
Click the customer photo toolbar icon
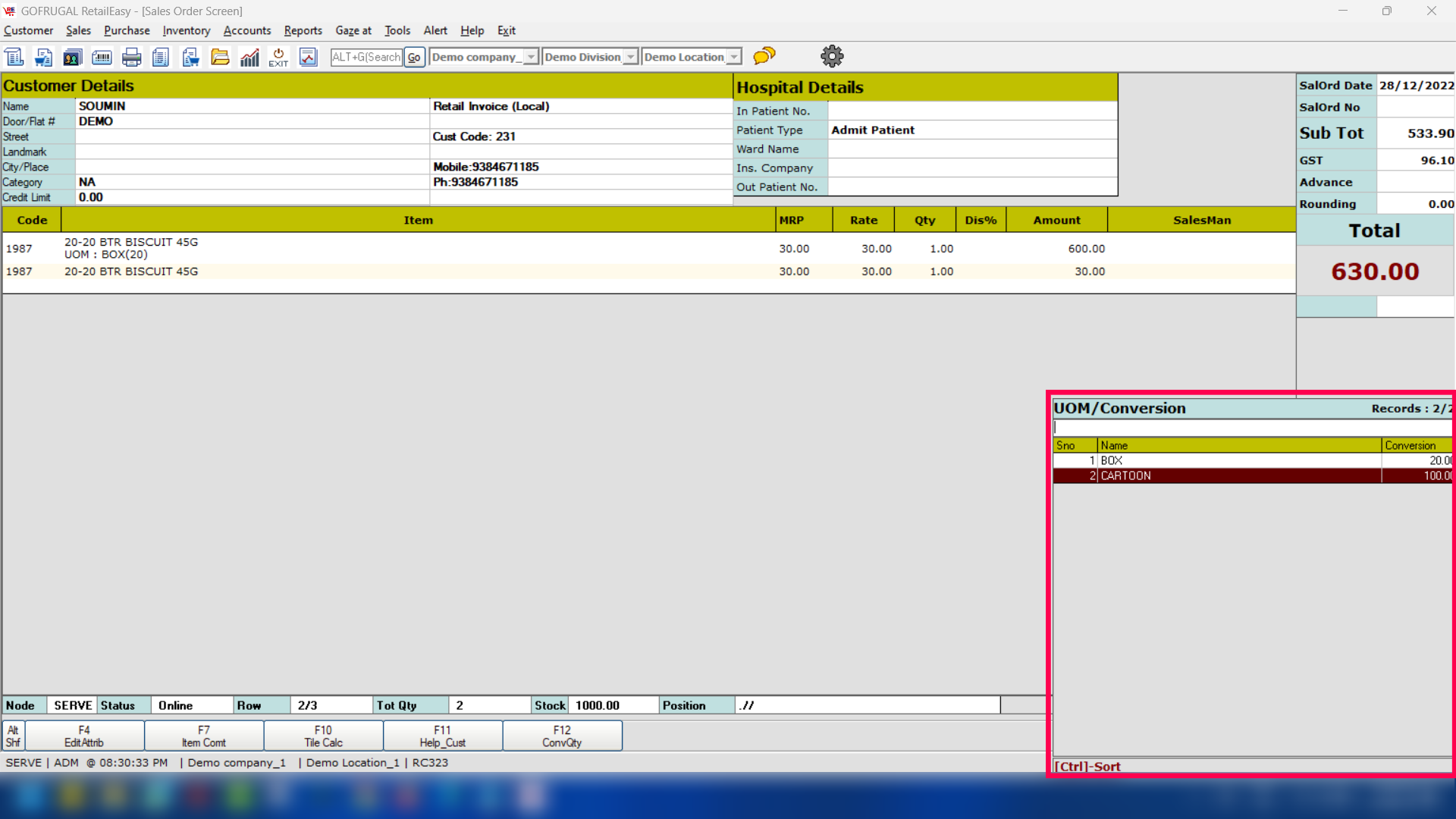[x=72, y=57]
